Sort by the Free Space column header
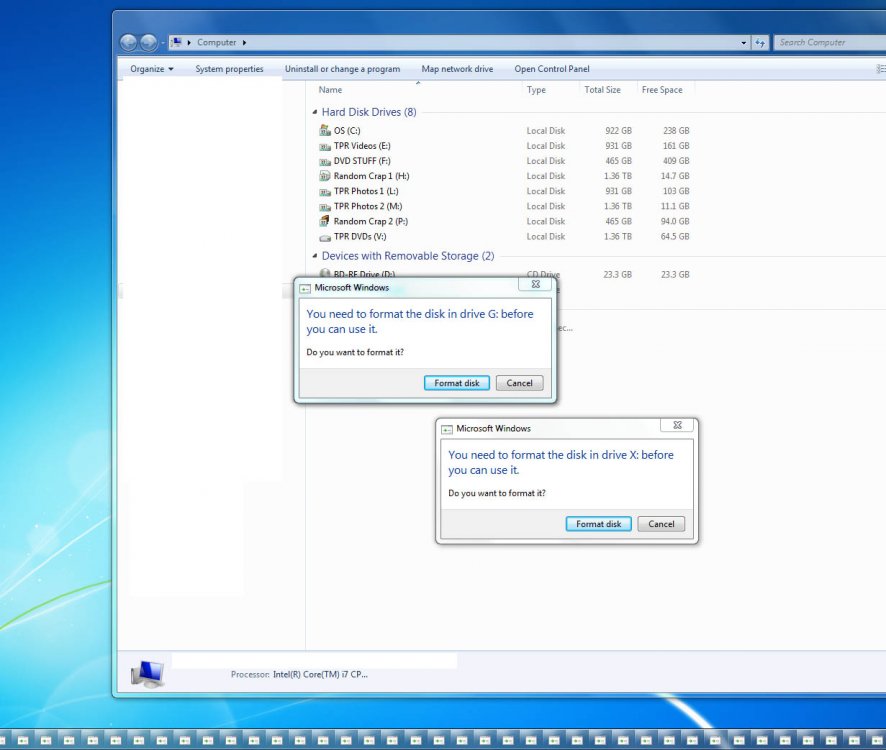 click(662, 90)
